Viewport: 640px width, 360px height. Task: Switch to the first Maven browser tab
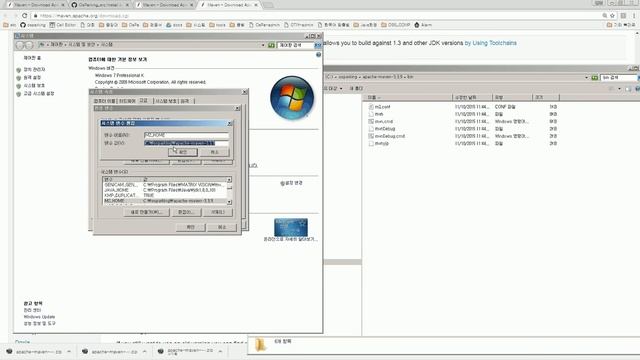(x=35, y=5)
